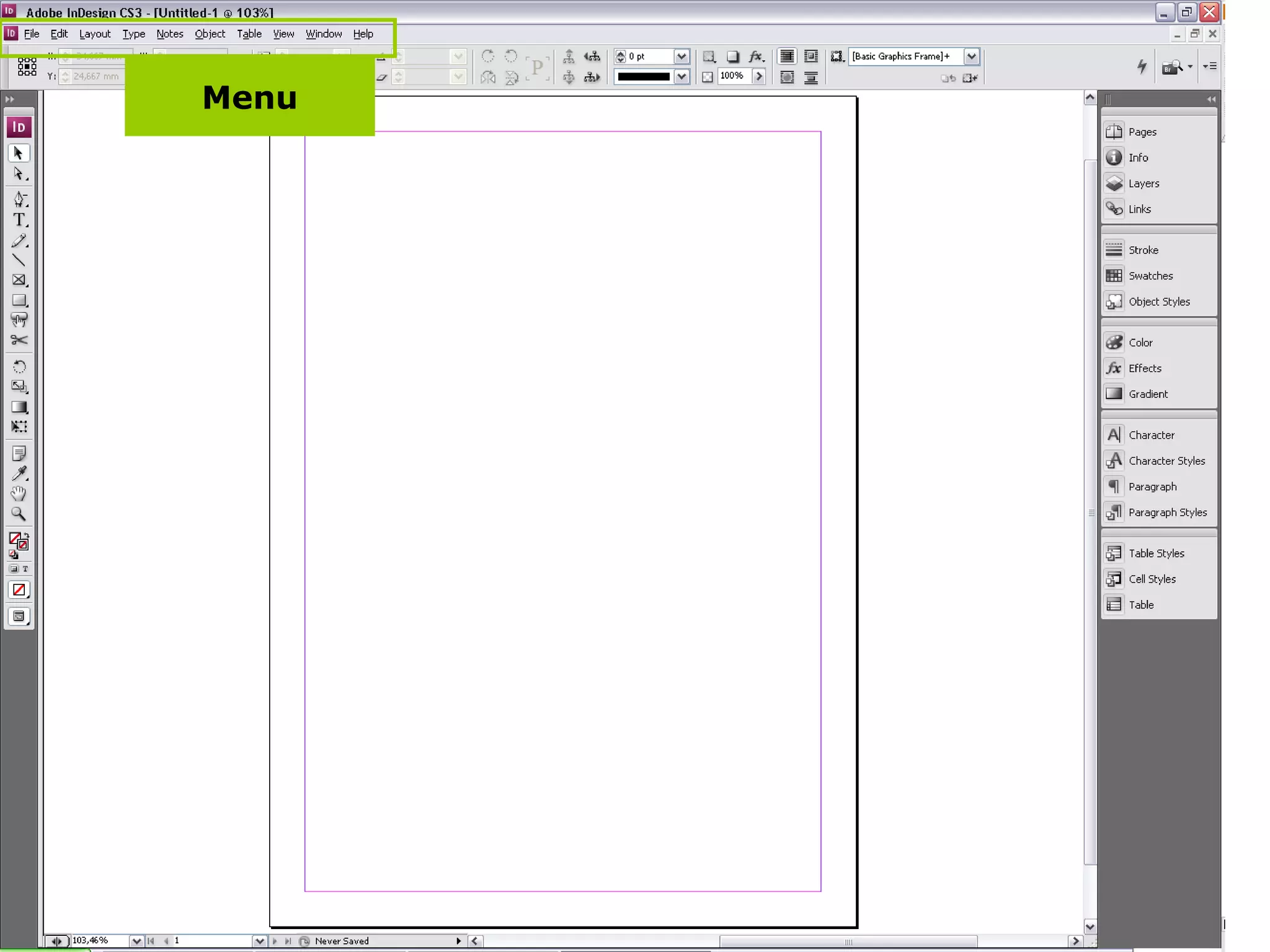Image resolution: width=1270 pixels, height=952 pixels.
Task: Open the zoom level dropdown
Action: click(x=136, y=941)
